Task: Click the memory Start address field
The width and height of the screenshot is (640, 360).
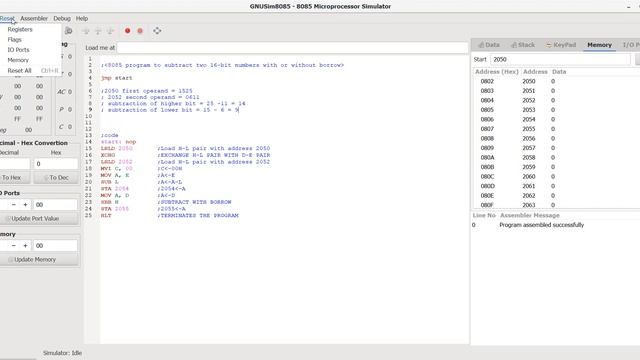Action: [x=560, y=60]
